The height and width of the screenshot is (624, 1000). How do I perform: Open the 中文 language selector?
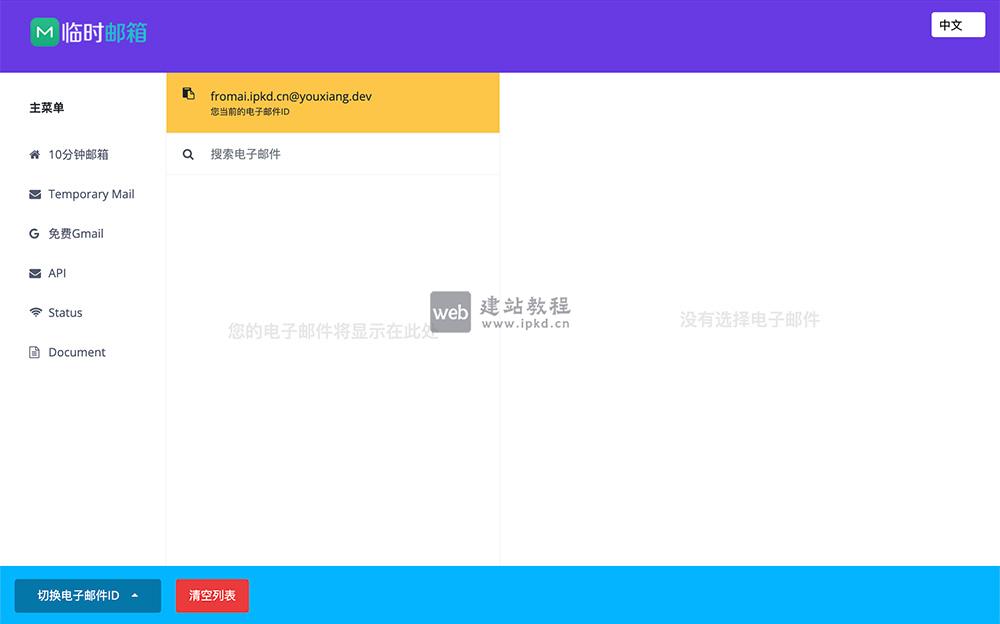point(957,24)
